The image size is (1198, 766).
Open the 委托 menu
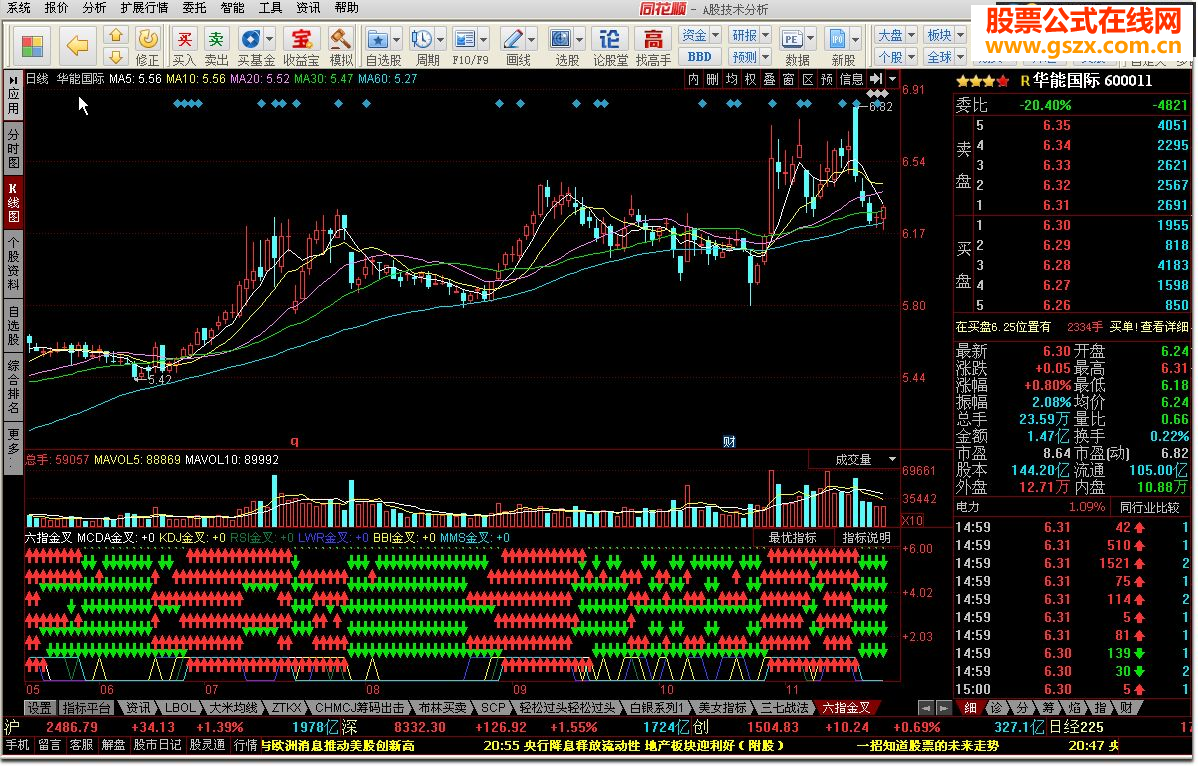coord(194,8)
